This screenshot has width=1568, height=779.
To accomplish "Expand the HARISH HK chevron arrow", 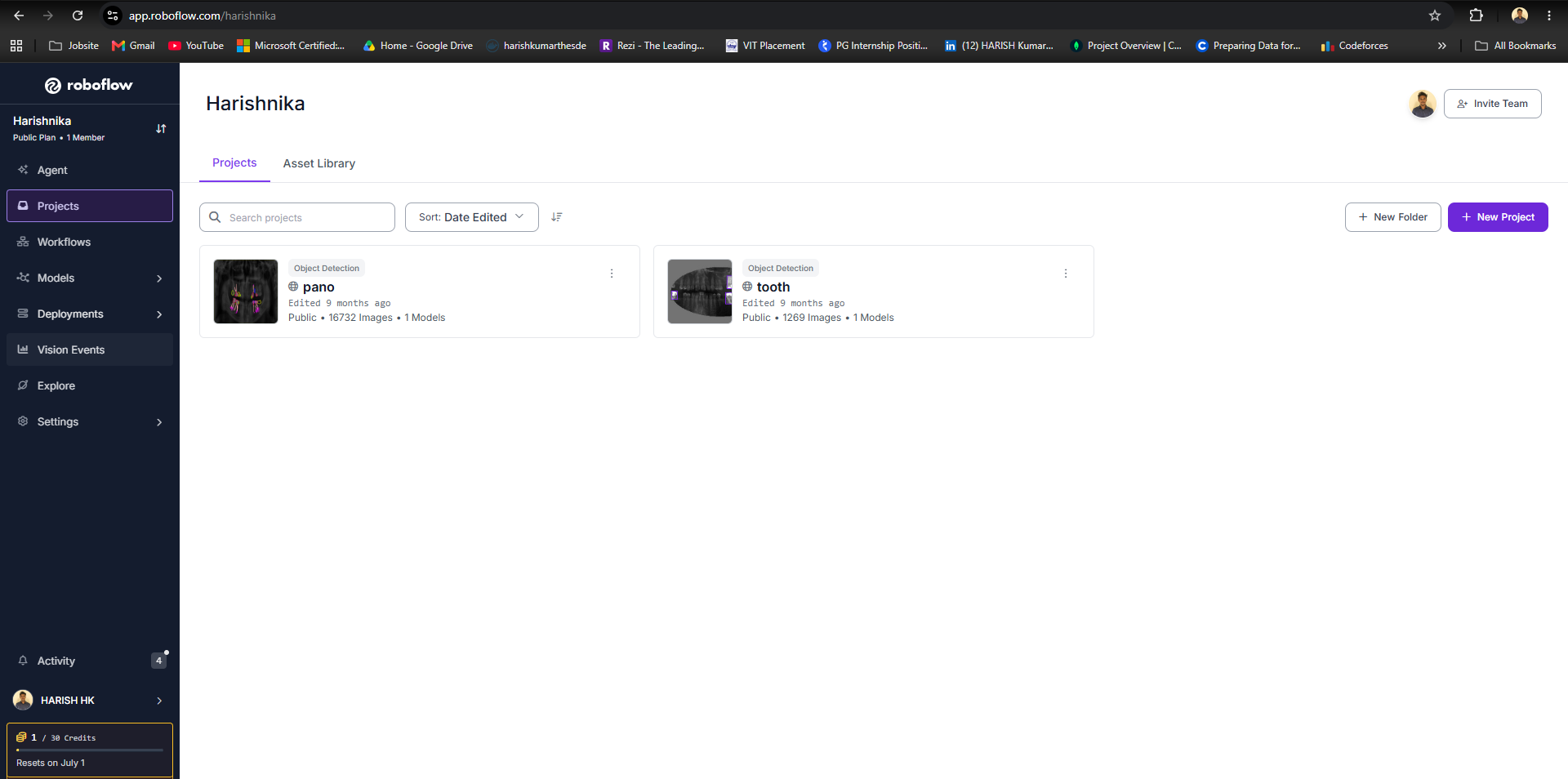I will click(159, 701).
